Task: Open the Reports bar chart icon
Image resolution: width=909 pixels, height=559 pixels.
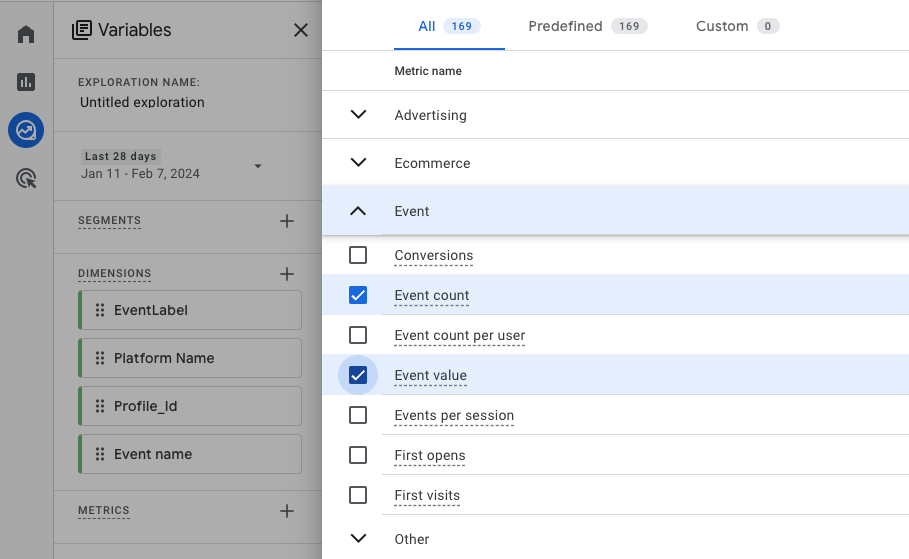Action: click(x=26, y=82)
